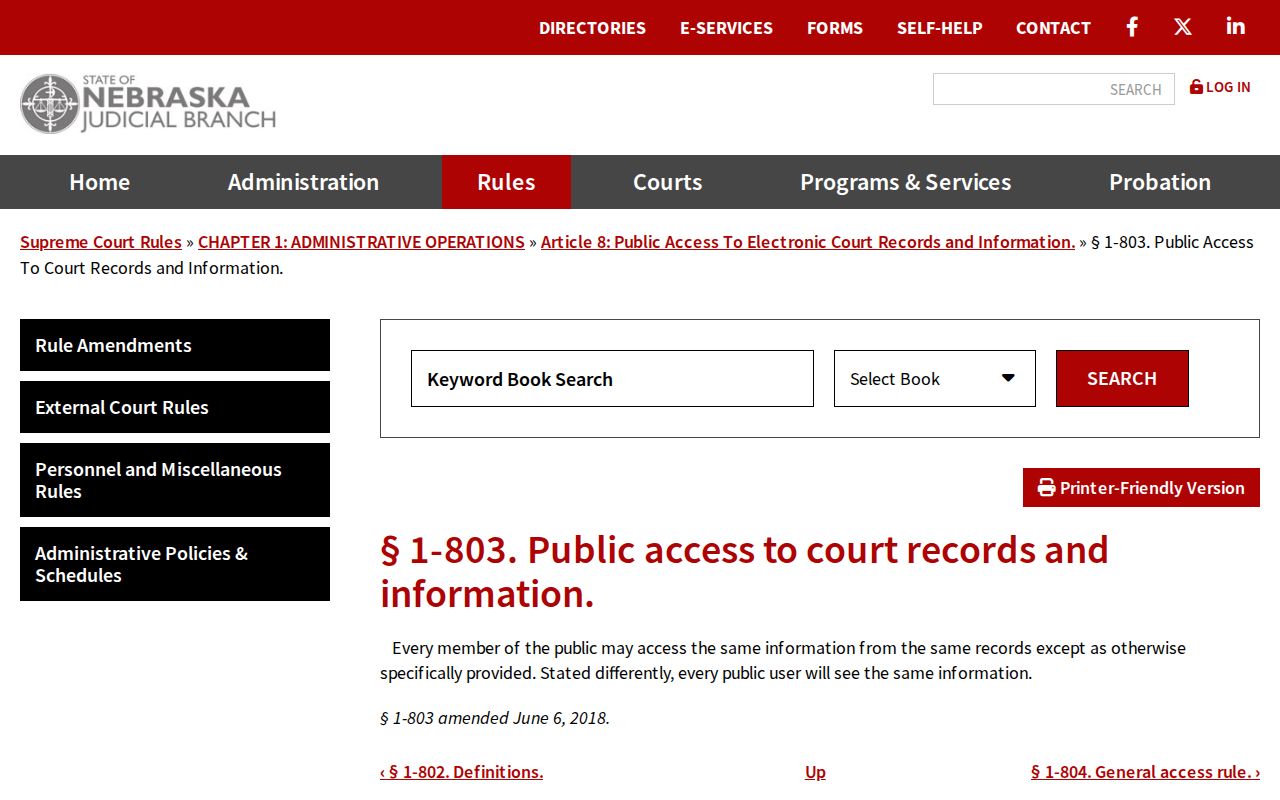Screen dimensions: 1280x800
Task: Click the text '§ 1-803 amended June 6, 2018.'
Action: pyautogui.click(x=495, y=718)
